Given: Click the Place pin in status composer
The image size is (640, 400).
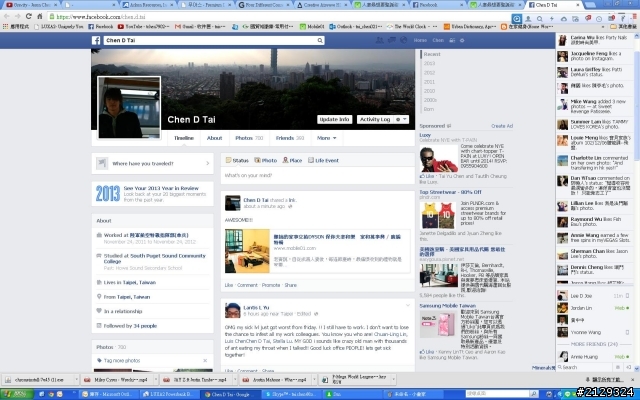Looking at the screenshot, I should [285, 160].
